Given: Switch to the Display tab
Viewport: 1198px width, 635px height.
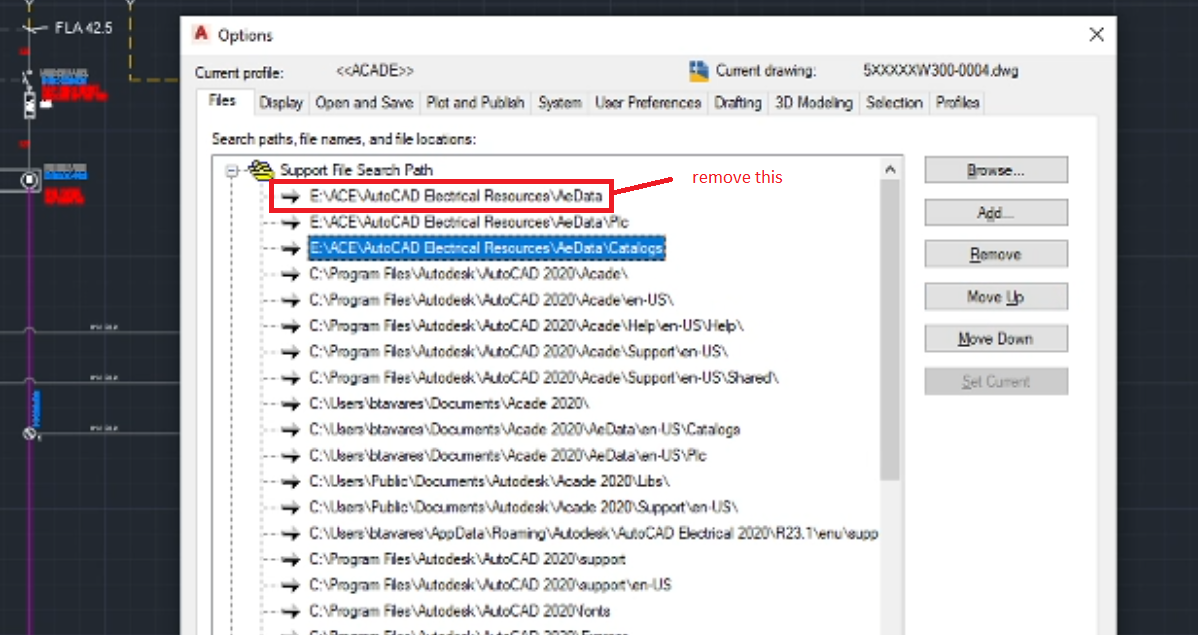Looking at the screenshot, I should [x=281, y=102].
